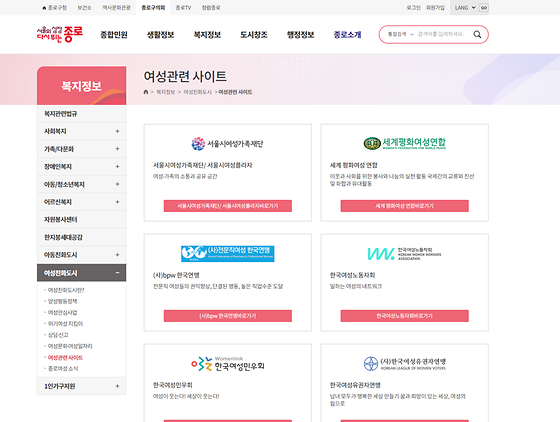Image resolution: width=560 pixels, height=422 pixels.
Task: Switch to the 보건소 top tab
Action: (x=84, y=7)
